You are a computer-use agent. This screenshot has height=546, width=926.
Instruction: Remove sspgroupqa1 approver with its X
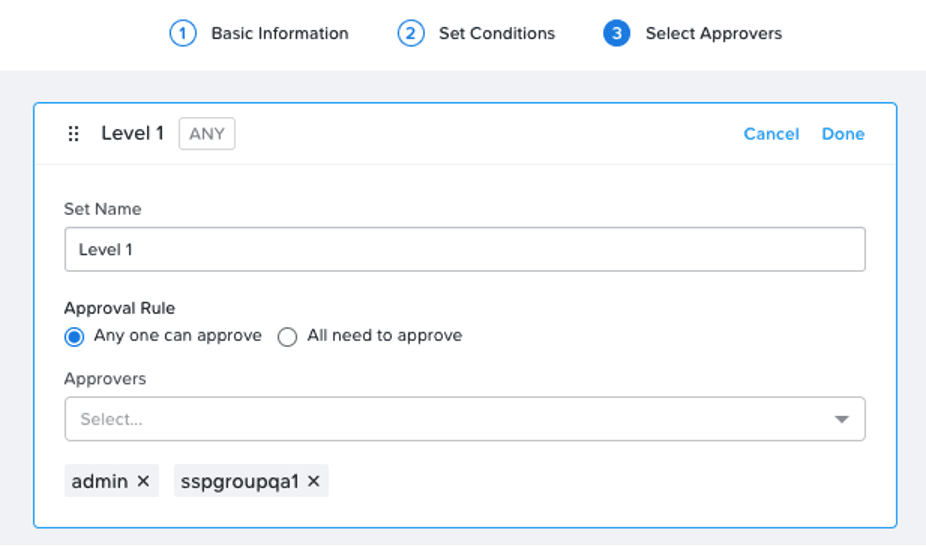[314, 481]
